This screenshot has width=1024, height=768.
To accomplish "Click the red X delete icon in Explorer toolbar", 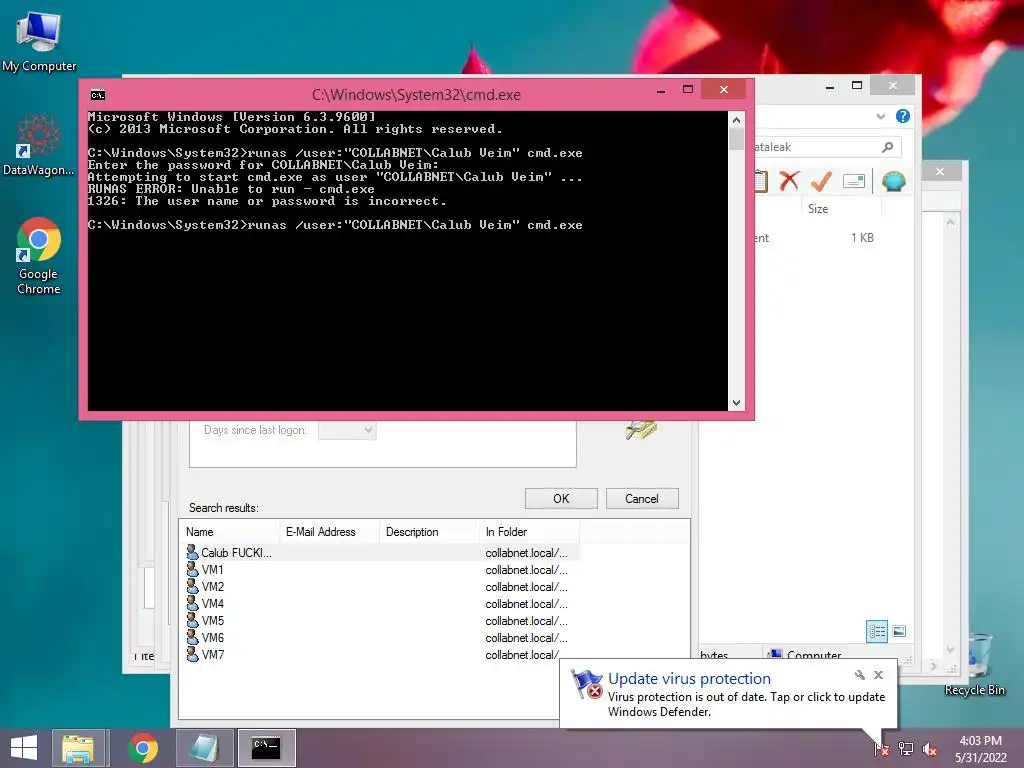I will click(789, 181).
